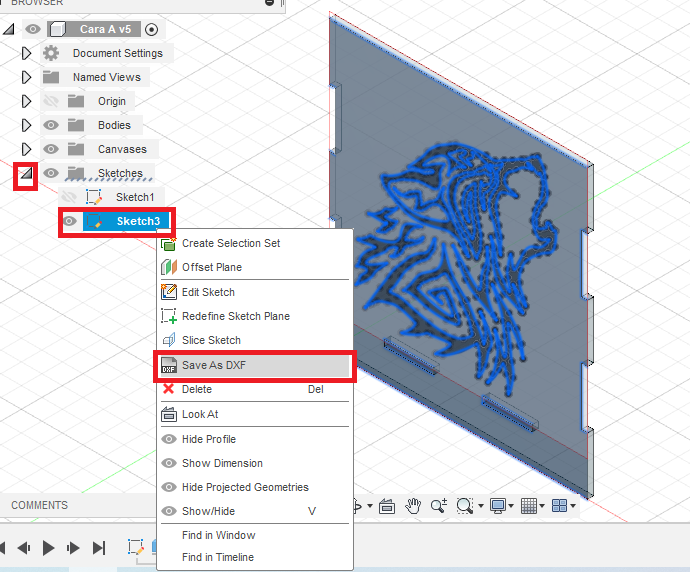Screen dimensions: 690x572
Task: Click the Grid and Snaps icon
Action: click(529, 506)
